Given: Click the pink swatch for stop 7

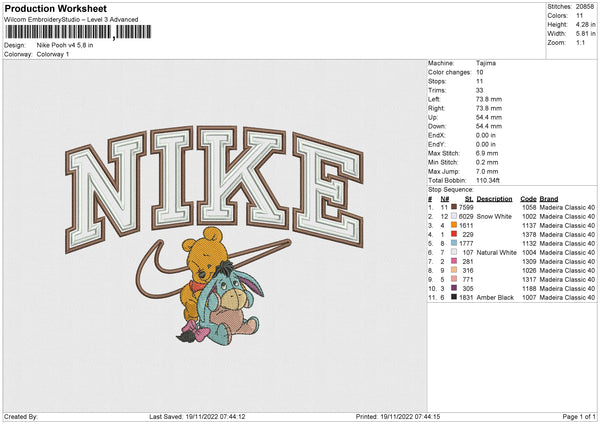Looking at the screenshot, I should coord(454,261).
